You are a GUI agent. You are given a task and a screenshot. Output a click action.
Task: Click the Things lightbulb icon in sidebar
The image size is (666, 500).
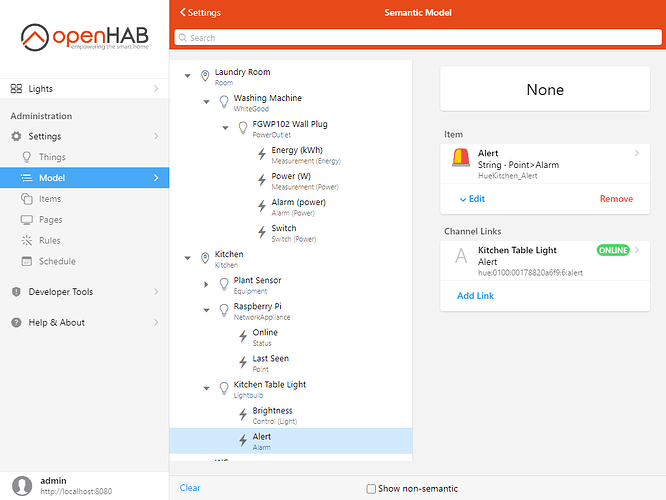(x=27, y=157)
